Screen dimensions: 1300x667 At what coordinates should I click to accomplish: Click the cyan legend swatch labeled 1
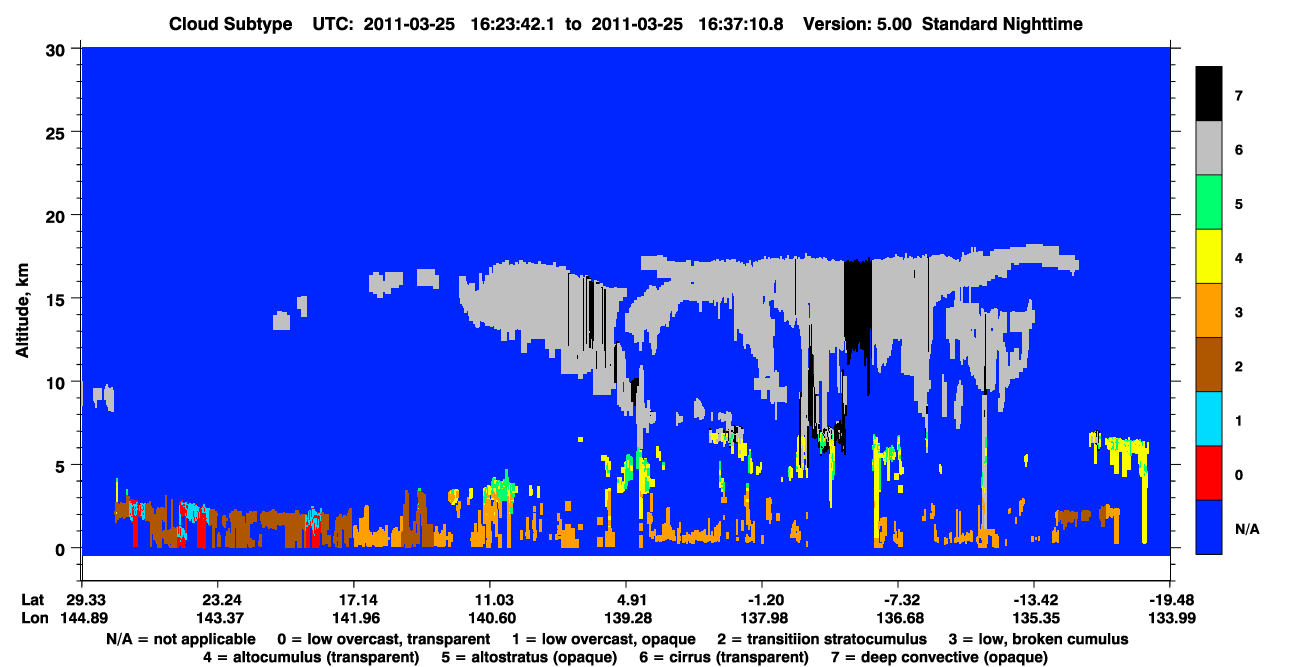pyautogui.click(x=1209, y=419)
